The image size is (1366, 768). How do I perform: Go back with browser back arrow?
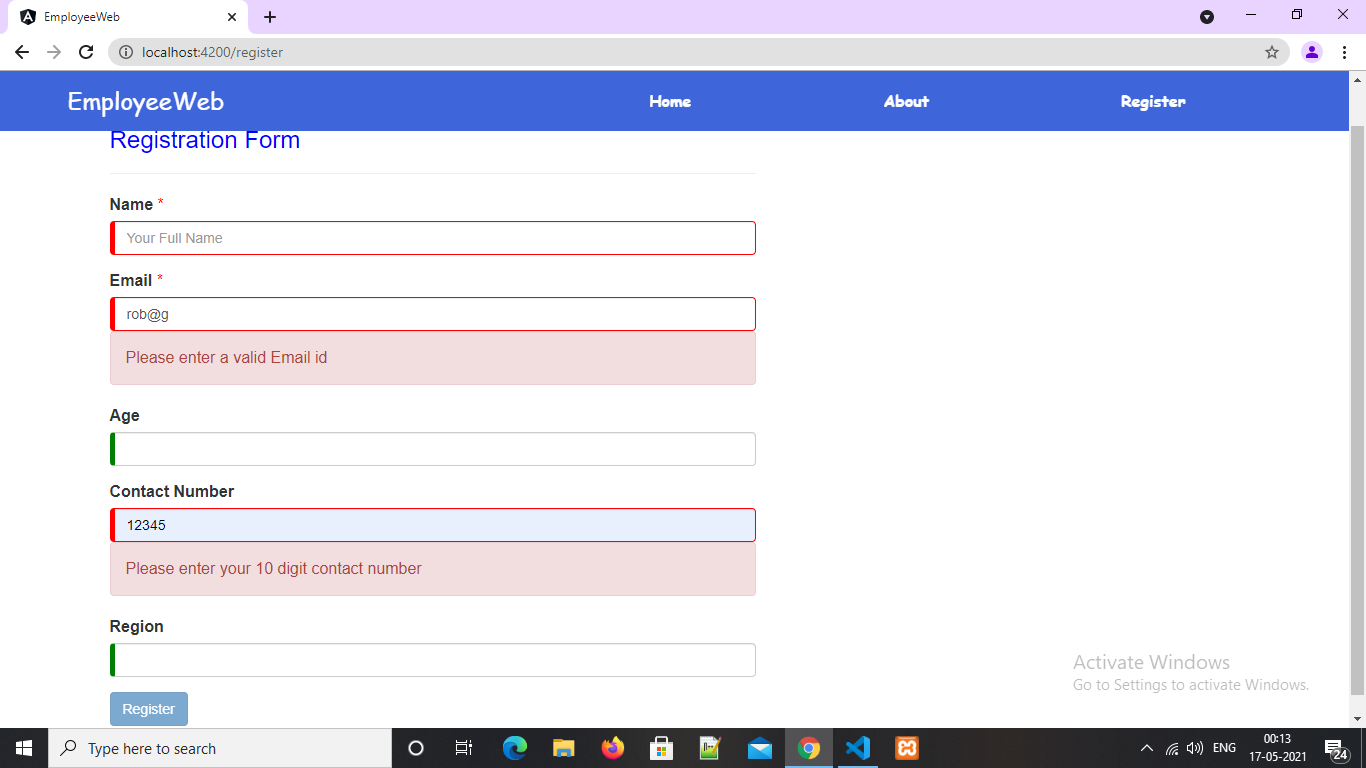point(22,52)
